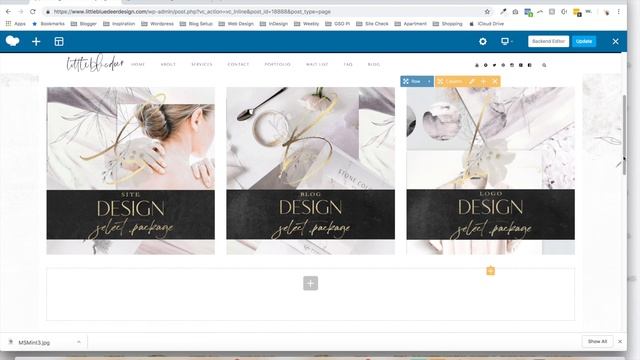The width and height of the screenshot is (640, 360).
Task: Click the site header search icon
Action: [x=544, y=65]
